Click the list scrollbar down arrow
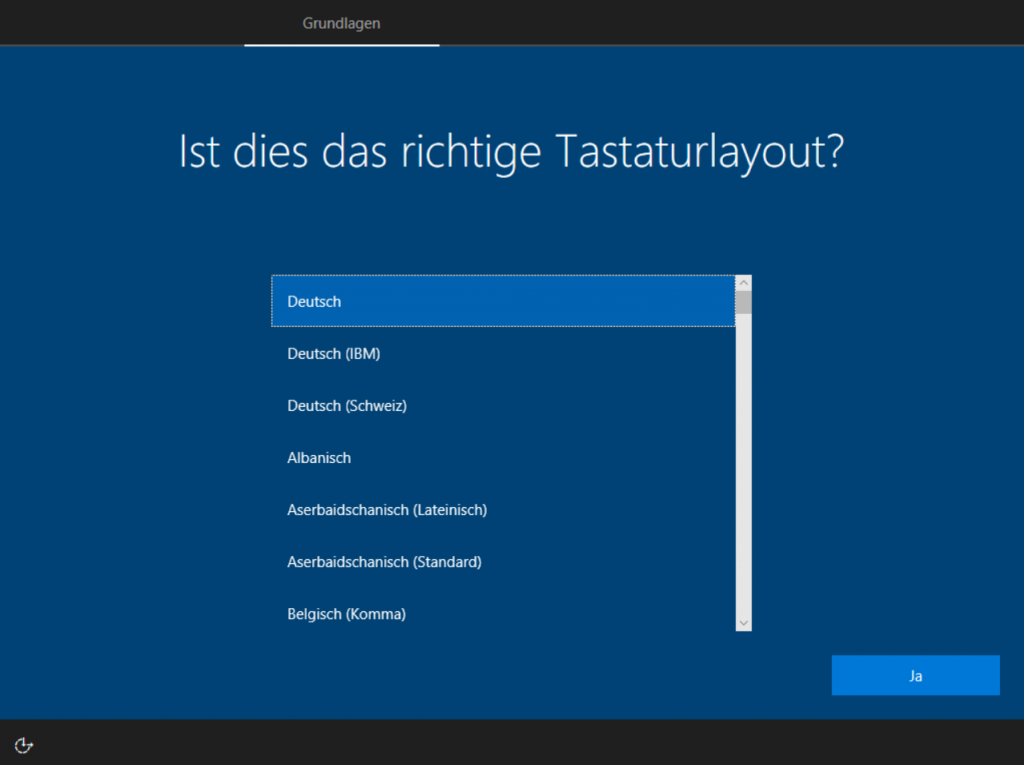Image resolution: width=1024 pixels, height=765 pixels. tap(743, 623)
